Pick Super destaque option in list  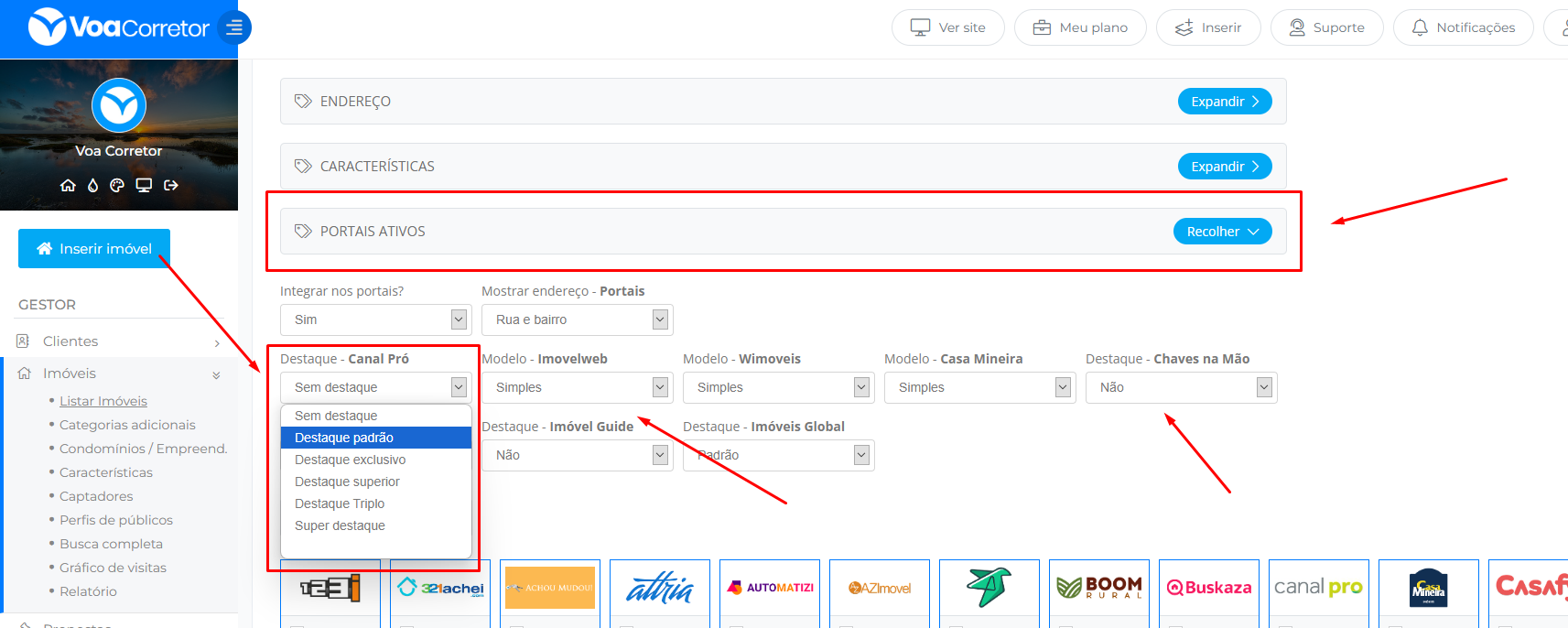[x=340, y=525]
